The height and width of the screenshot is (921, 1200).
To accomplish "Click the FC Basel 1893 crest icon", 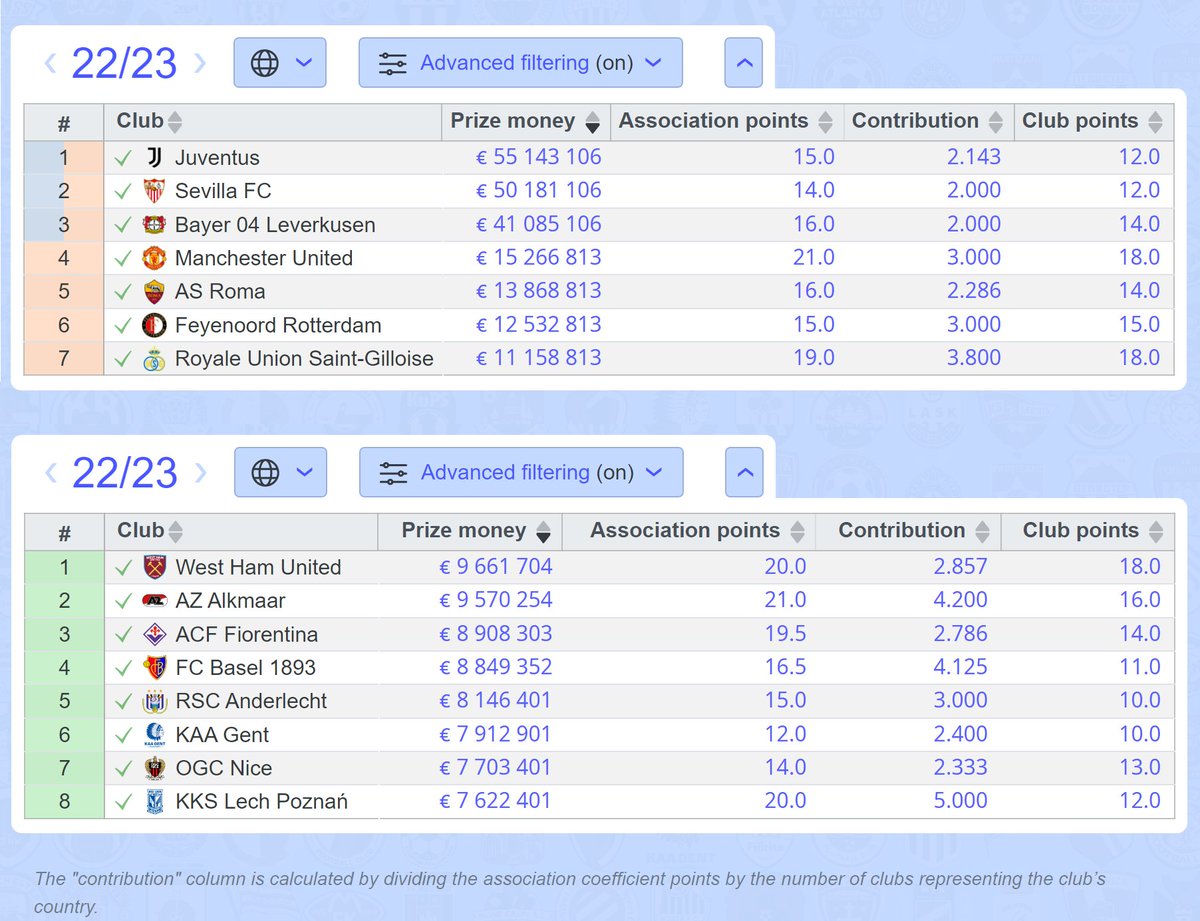I will point(154,668).
